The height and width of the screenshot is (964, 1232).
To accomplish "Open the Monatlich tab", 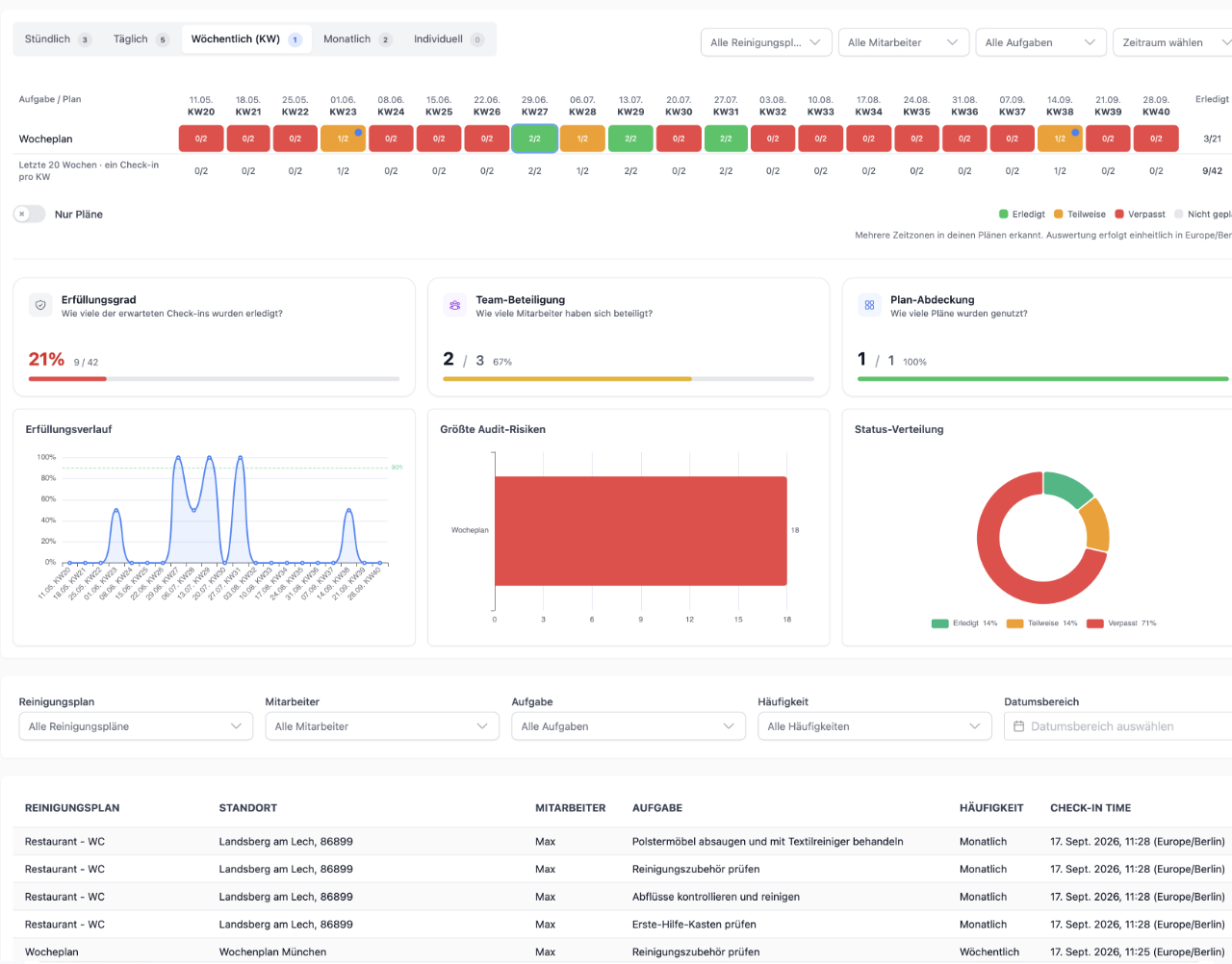I will coord(357,39).
